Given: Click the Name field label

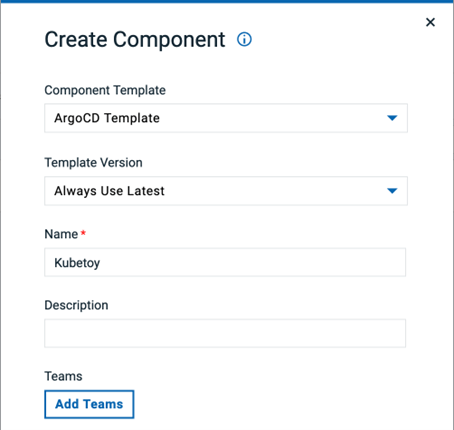Looking at the screenshot, I should (61, 234).
